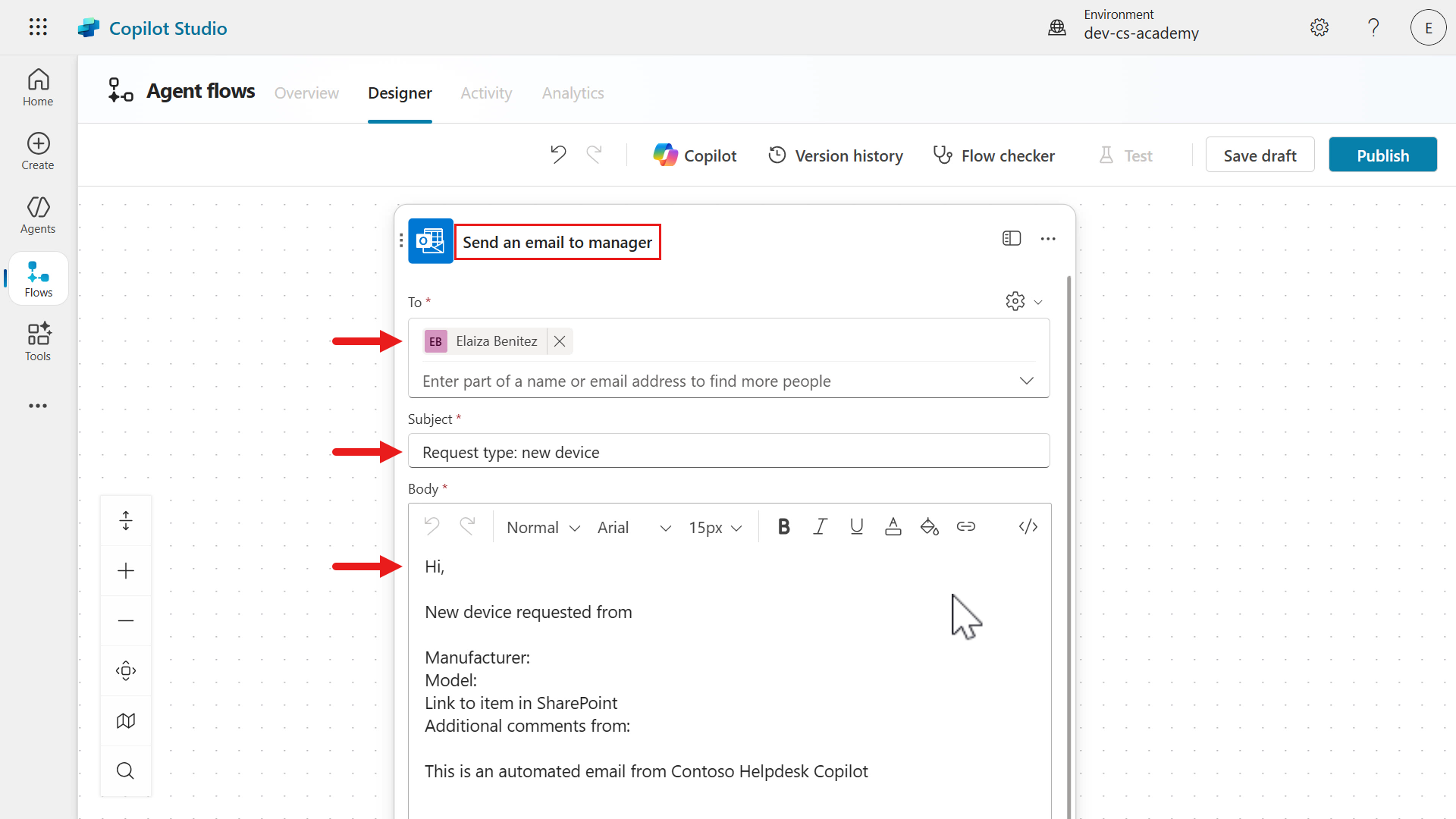Click into the Subject input field
Screen dimensions: 1456x819
[x=728, y=452]
